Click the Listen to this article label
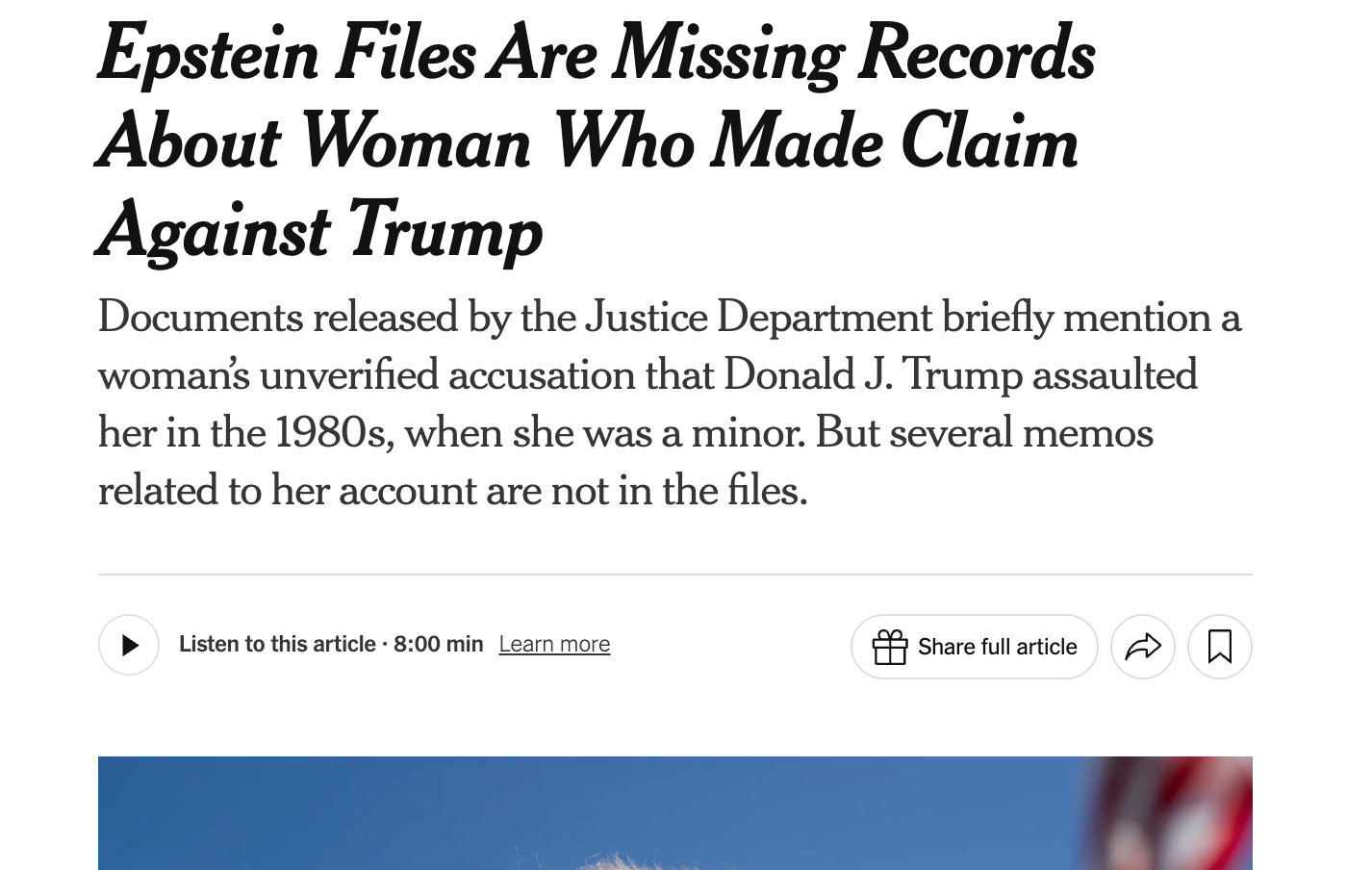 coord(277,644)
